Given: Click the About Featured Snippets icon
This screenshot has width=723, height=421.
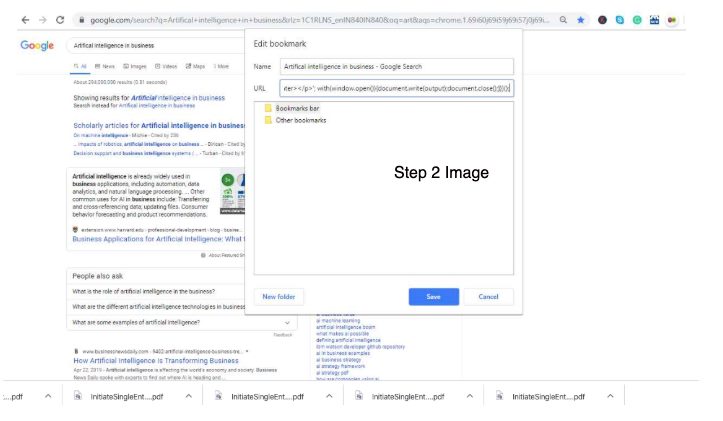Looking at the screenshot, I should click(x=203, y=255).
